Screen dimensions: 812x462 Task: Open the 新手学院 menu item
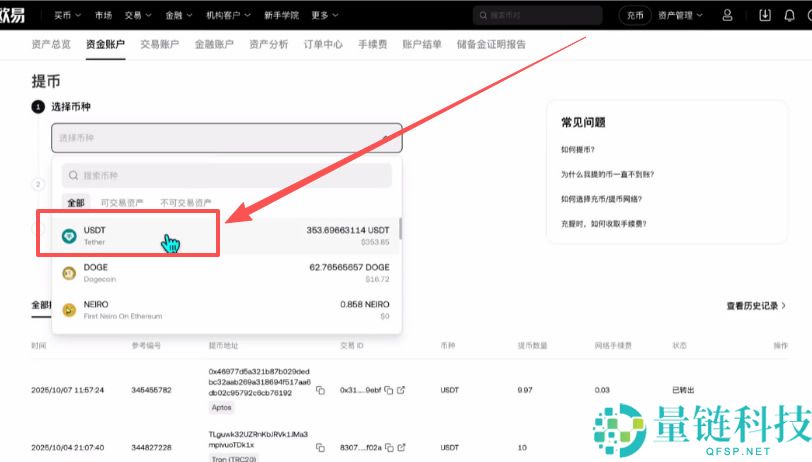click(x=281, y=16)
